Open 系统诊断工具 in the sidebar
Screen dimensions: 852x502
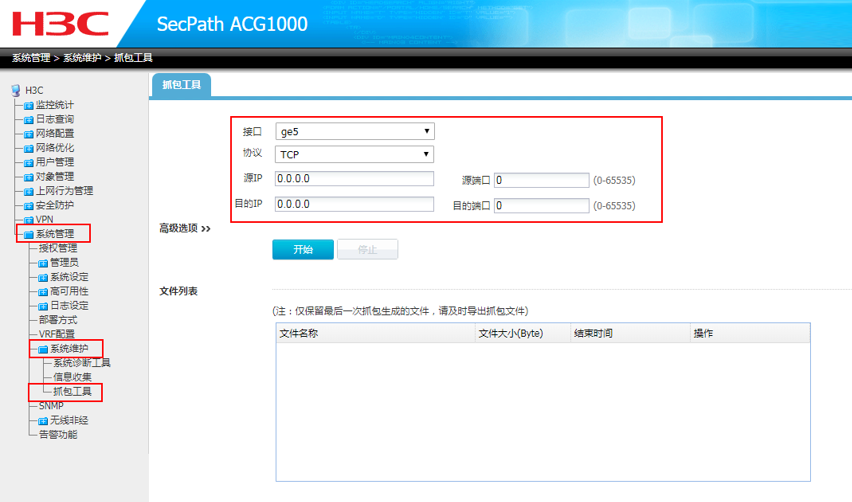tap(82, 363)
